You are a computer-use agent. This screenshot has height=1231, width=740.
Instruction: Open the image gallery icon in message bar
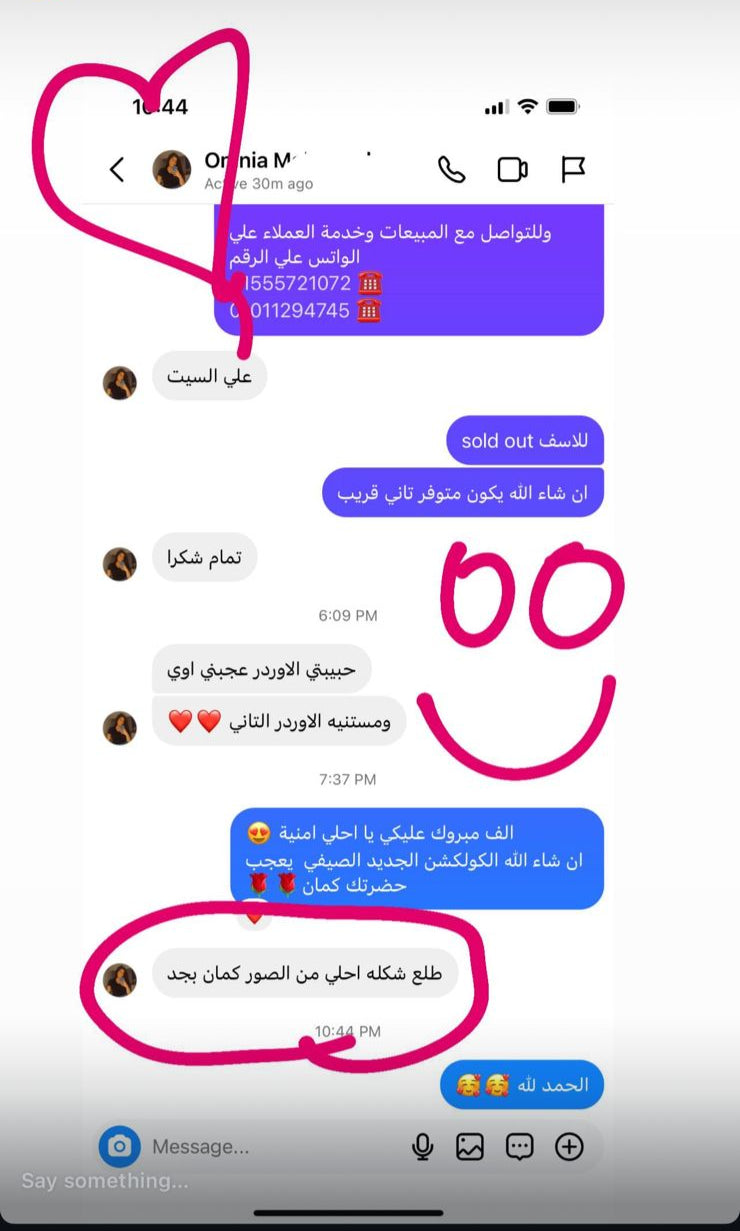pos(470,1147)
